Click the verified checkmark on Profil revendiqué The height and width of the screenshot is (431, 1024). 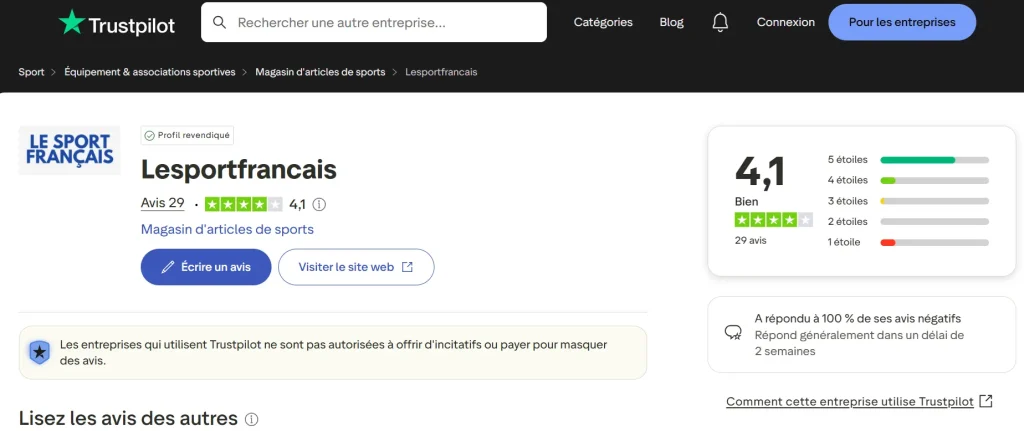[150, 136]
